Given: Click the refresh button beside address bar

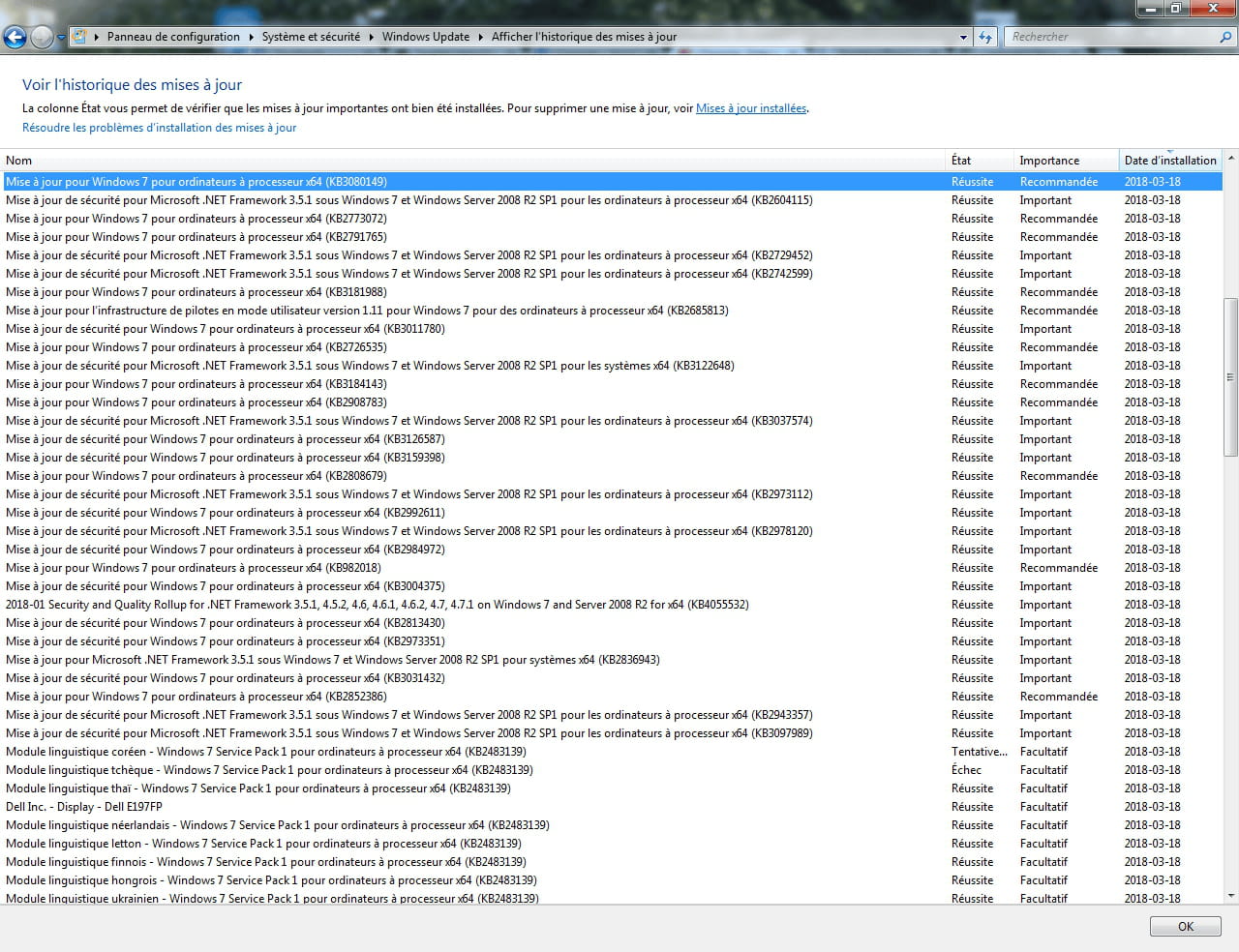Looking at the screenshot, I should tap(985, 37).
